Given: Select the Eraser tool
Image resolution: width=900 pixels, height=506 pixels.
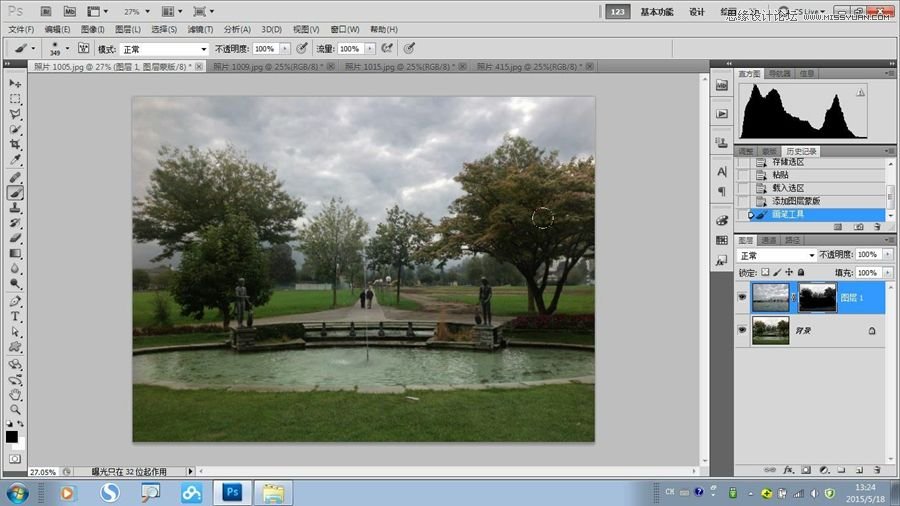Looking at the screenshot, I should tap(15, 238).
